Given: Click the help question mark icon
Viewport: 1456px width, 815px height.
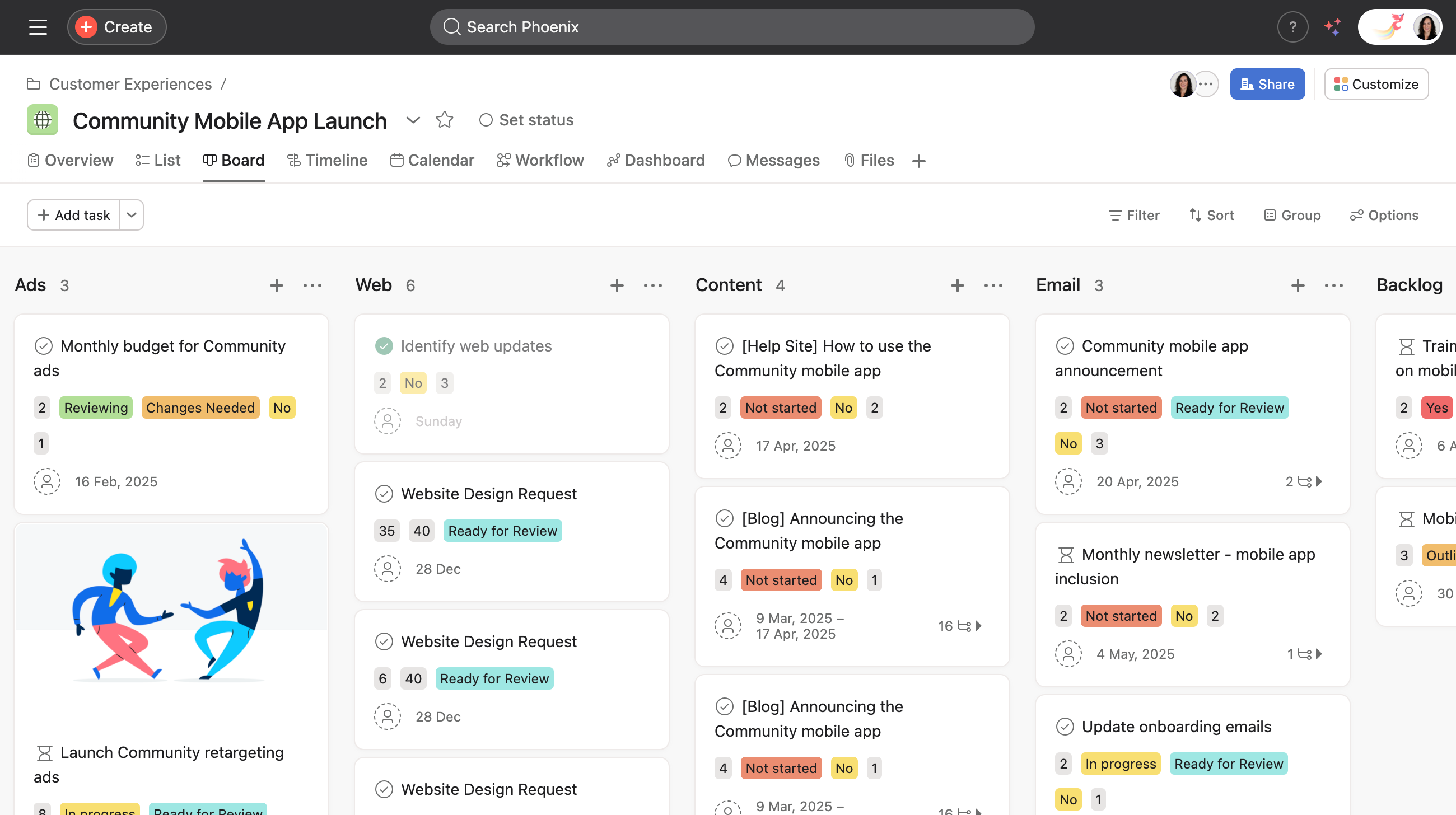Looking at the screenshot, I should (x=1292, y=26).
